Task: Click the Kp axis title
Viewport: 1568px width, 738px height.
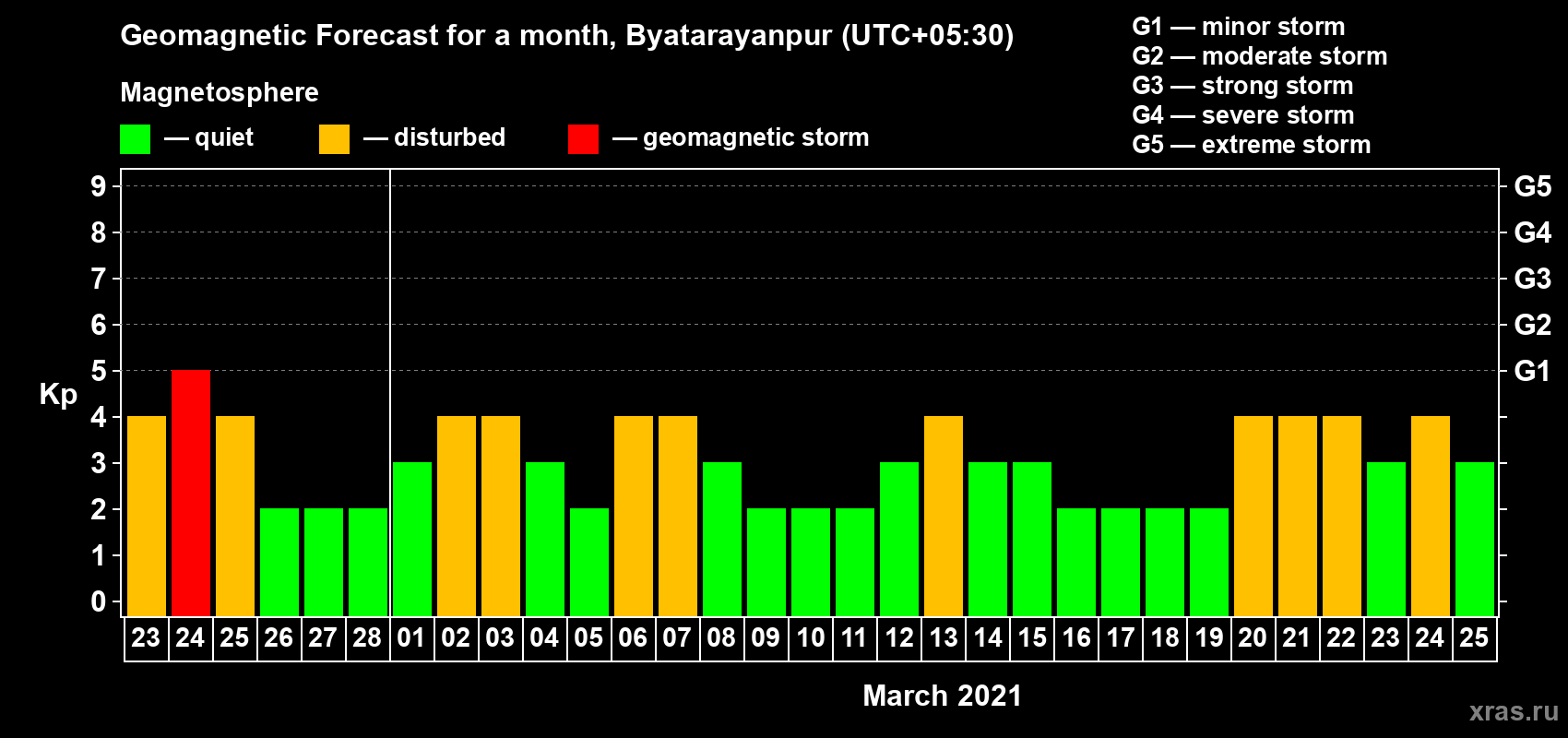Action: (x=58, y=396)
